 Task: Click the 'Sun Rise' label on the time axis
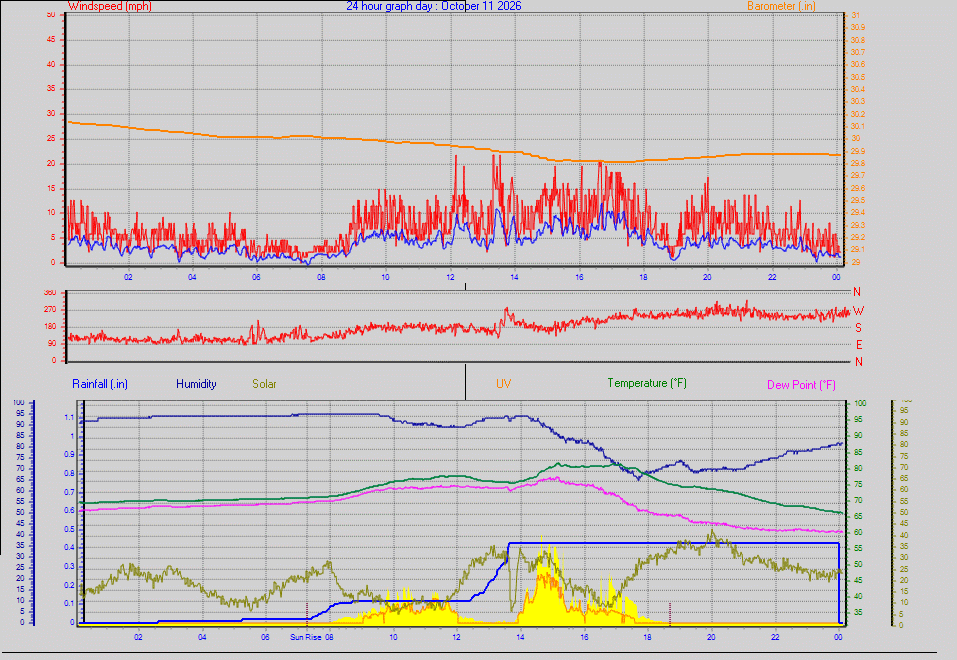306,637
